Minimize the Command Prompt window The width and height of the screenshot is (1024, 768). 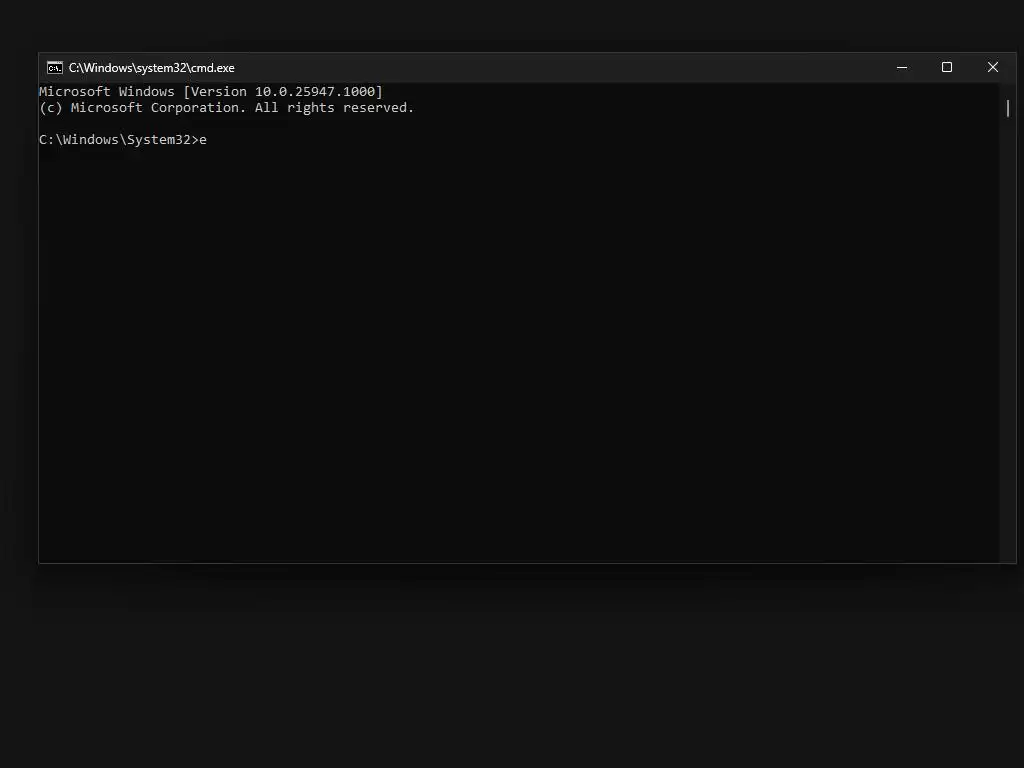902,67
